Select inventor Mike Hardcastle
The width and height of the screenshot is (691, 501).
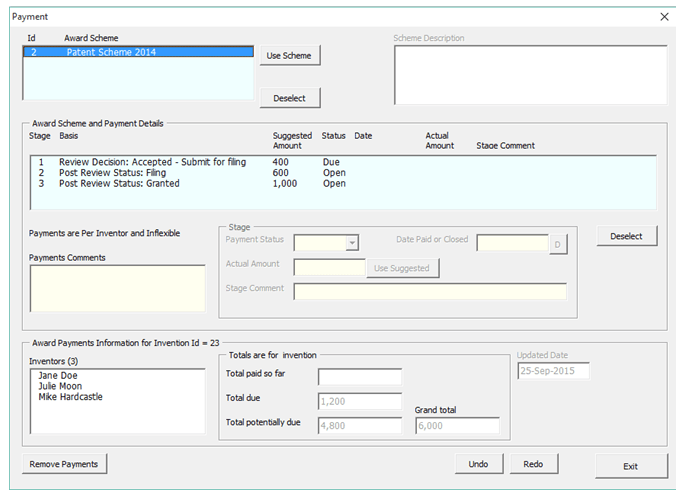pyautogui.click(x=70, y=397)
